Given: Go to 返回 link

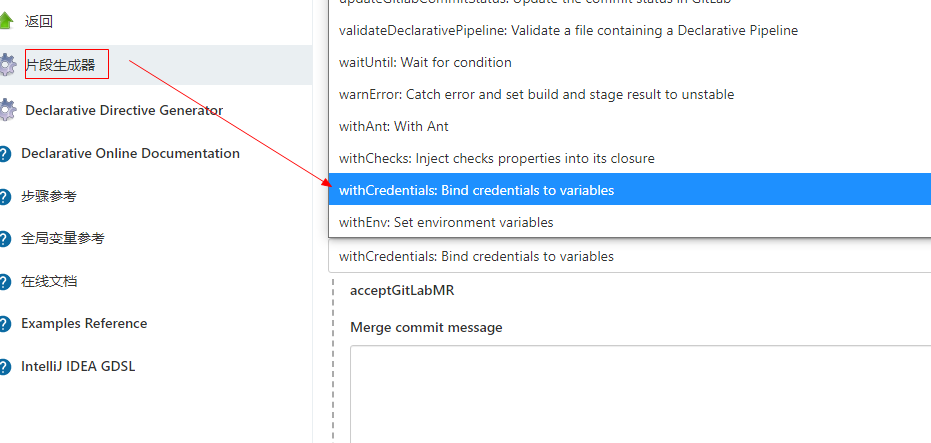Looking at the screenshot, I should point(39,21).
